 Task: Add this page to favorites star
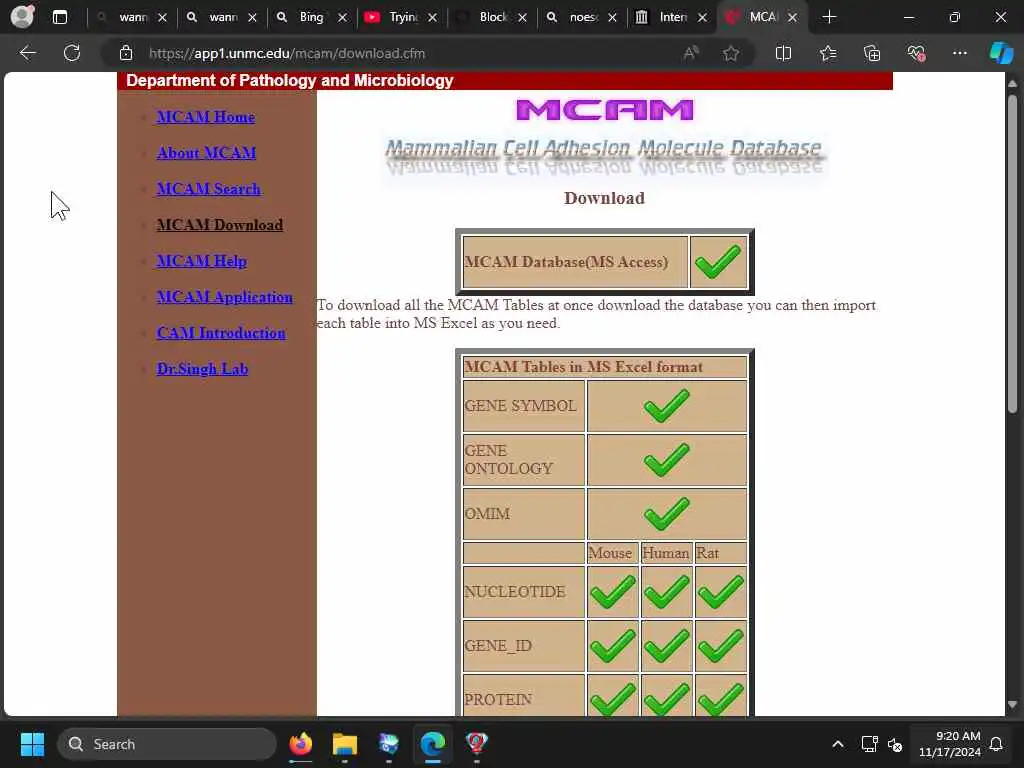731,53
